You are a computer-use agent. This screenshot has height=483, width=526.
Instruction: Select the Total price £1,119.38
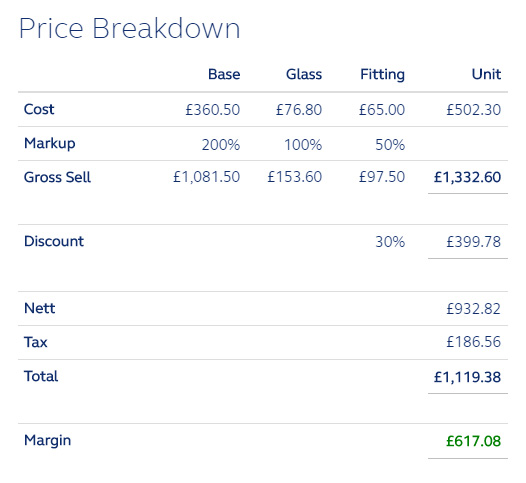click(467, 377)
